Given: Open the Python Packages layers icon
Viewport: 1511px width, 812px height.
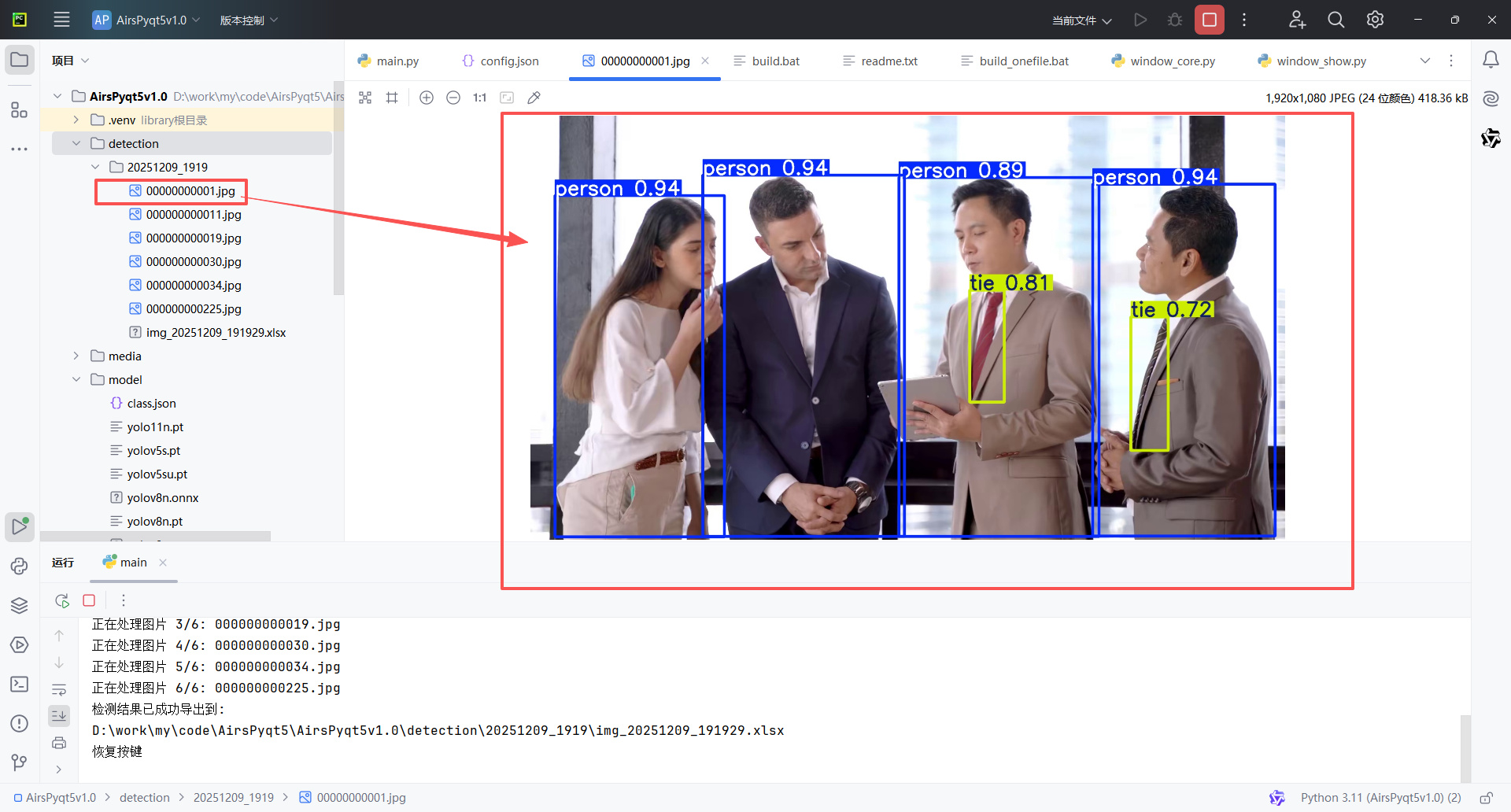Looking at the screenshot, I should coord(20,605).
